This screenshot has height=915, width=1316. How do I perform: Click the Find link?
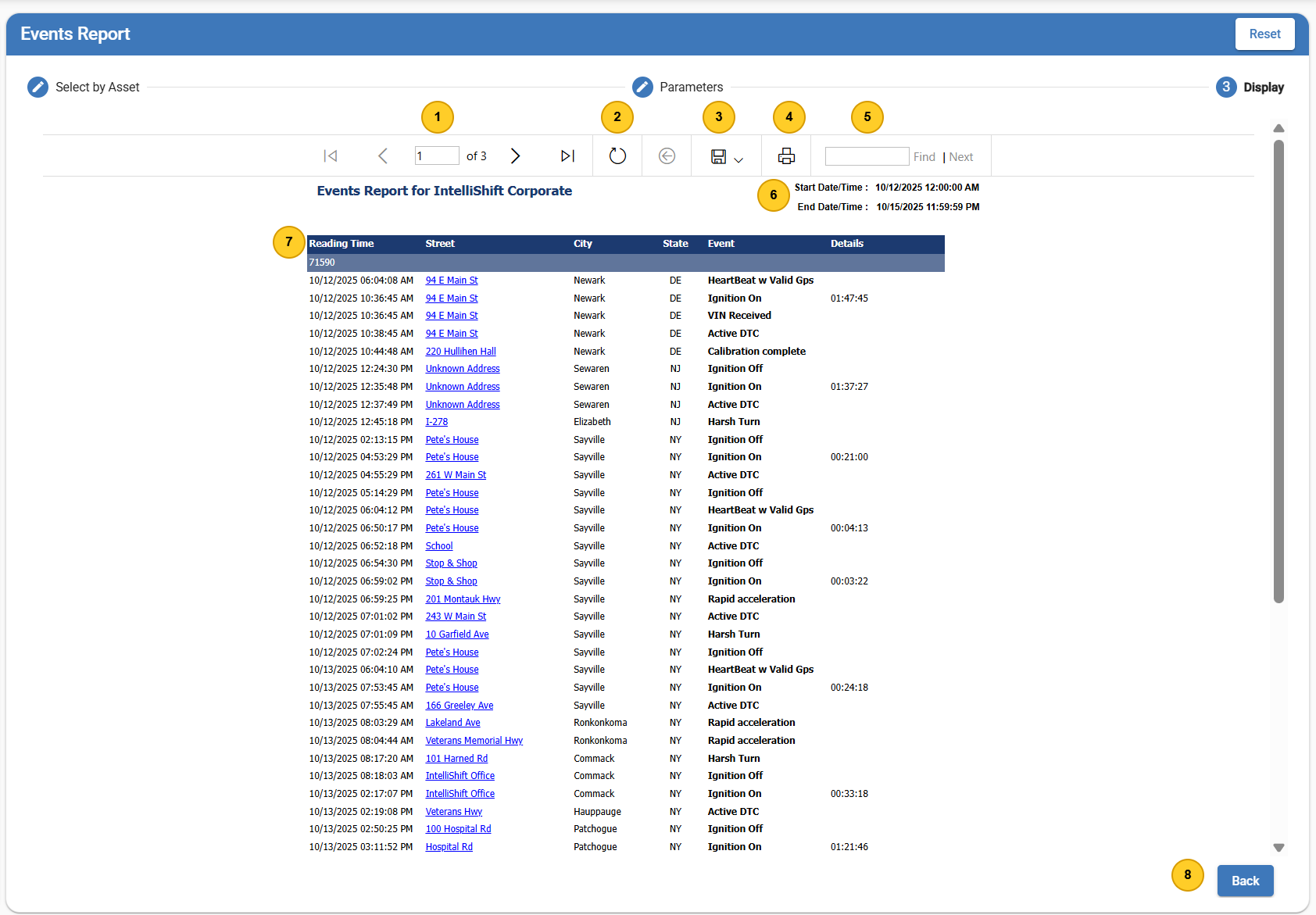click(x=924, y=157)
